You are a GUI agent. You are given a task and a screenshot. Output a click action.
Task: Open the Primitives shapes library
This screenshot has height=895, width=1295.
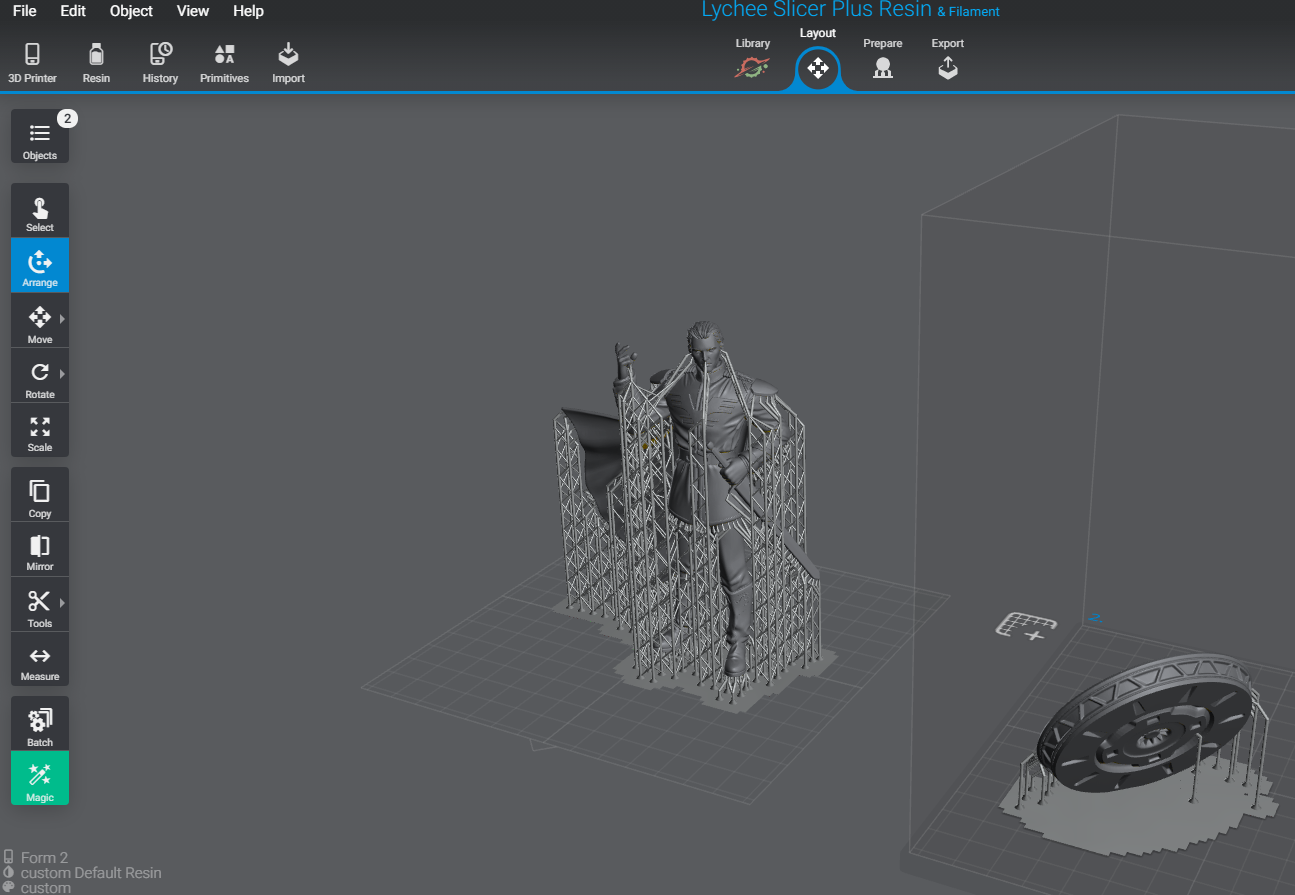tap(224, 63)
